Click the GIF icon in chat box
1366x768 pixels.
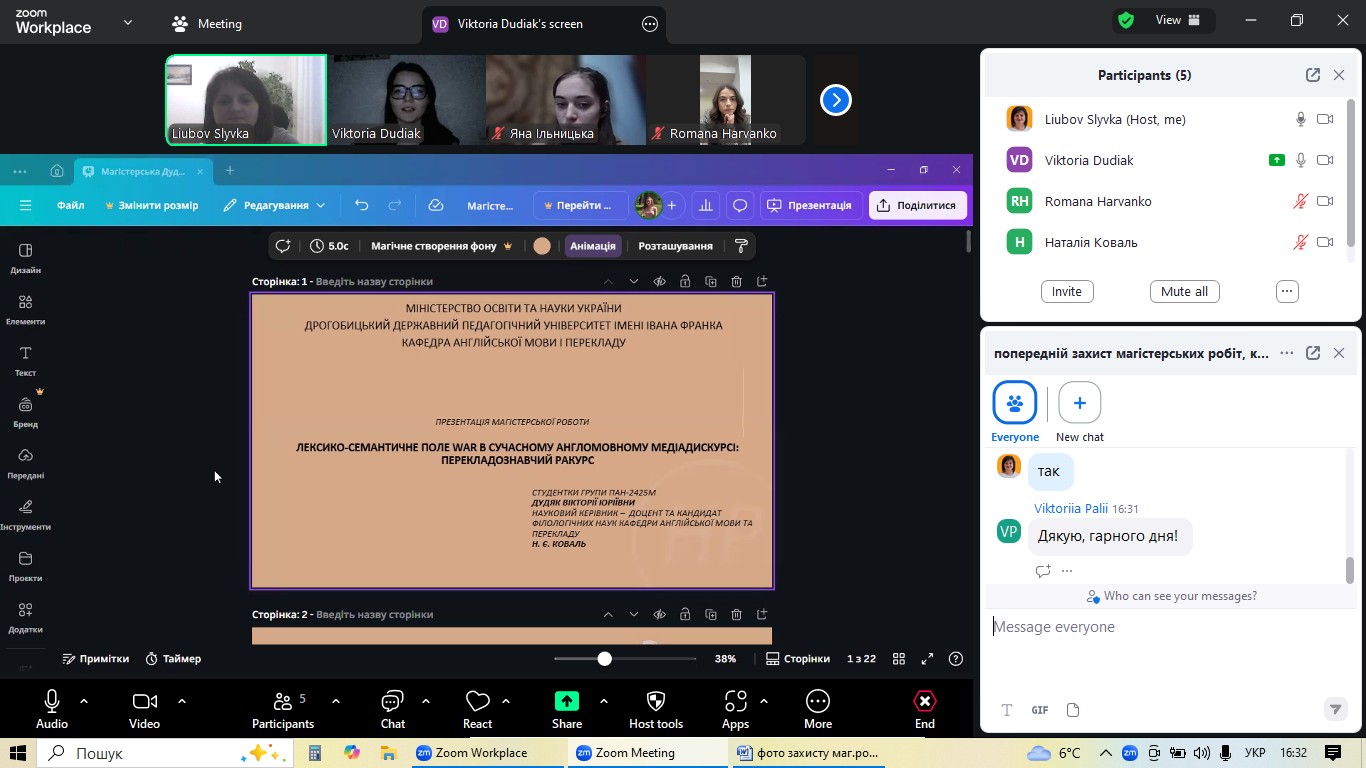pos(1040,710)
